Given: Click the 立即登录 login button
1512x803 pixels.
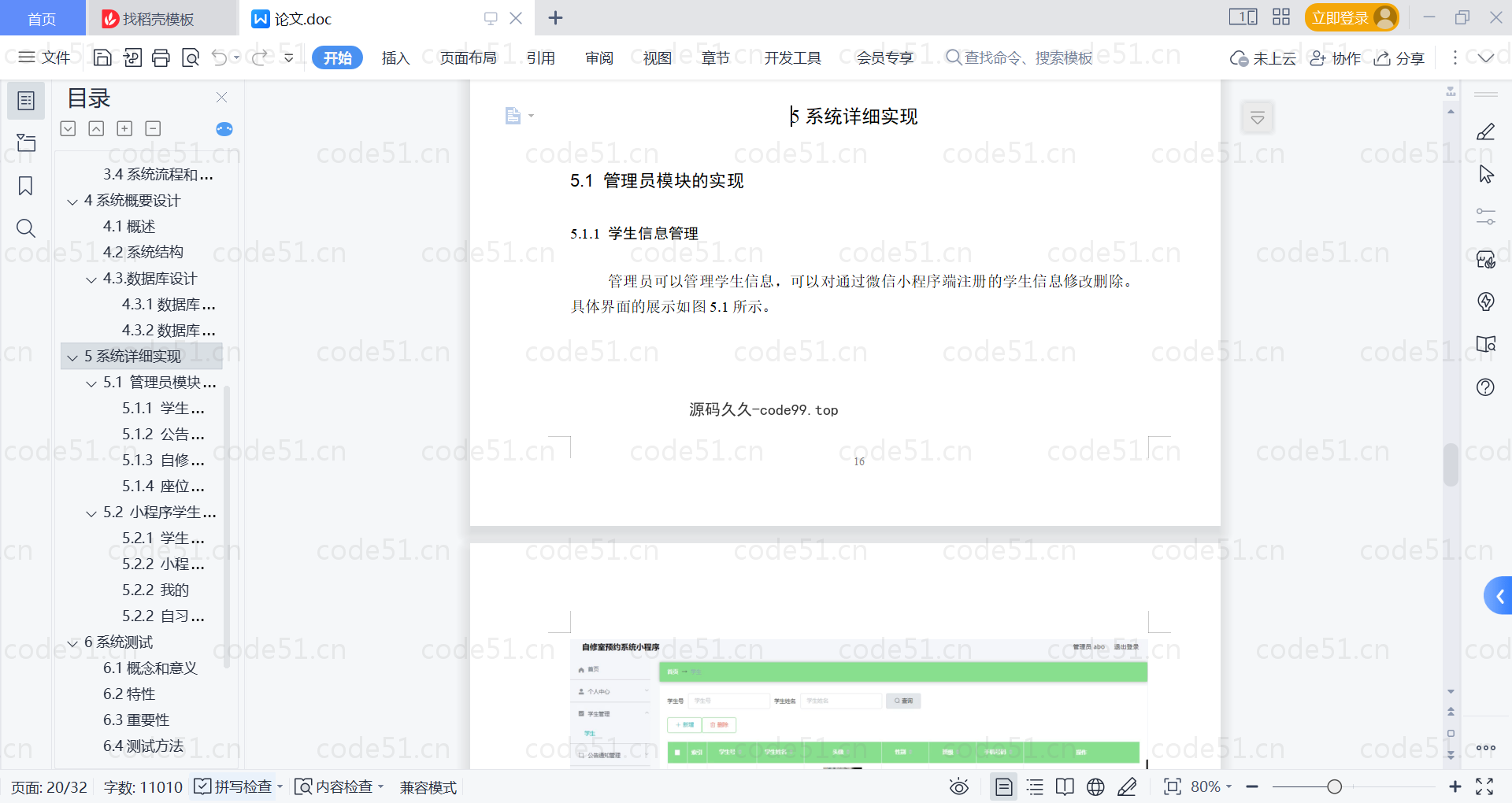Looking at the screenshot, I should [1351, 17].
